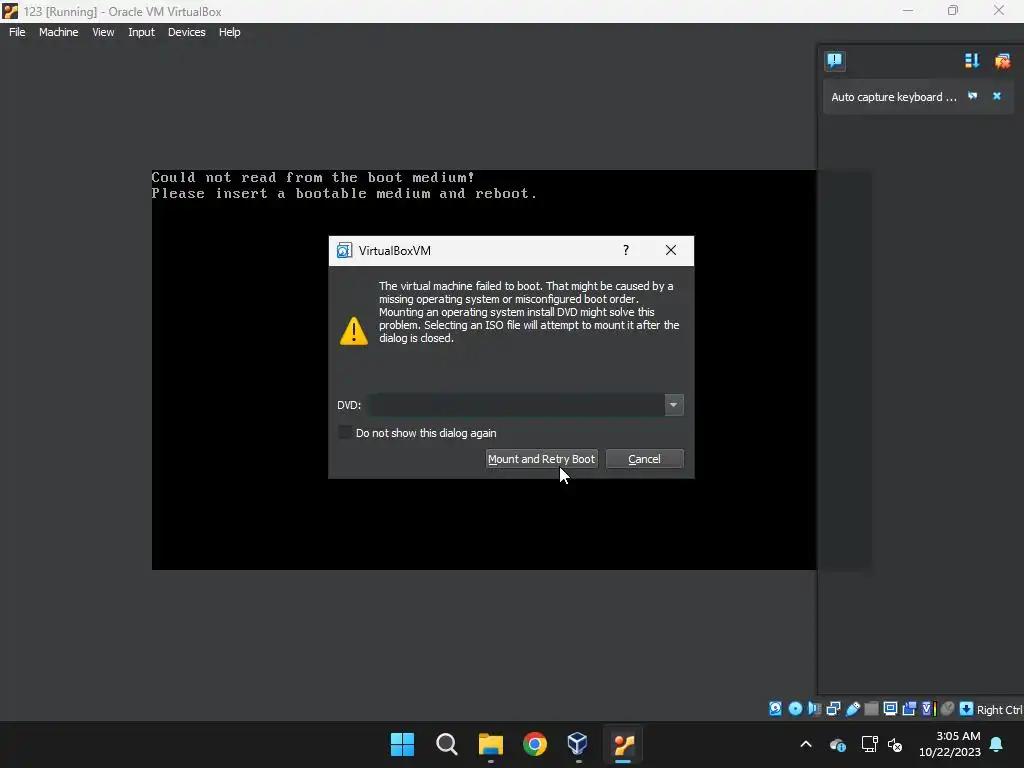Viewport: 1024px width, 768px height.
Task: Expand the Auto capture keyboard notification details
Action: click(972, 96)
